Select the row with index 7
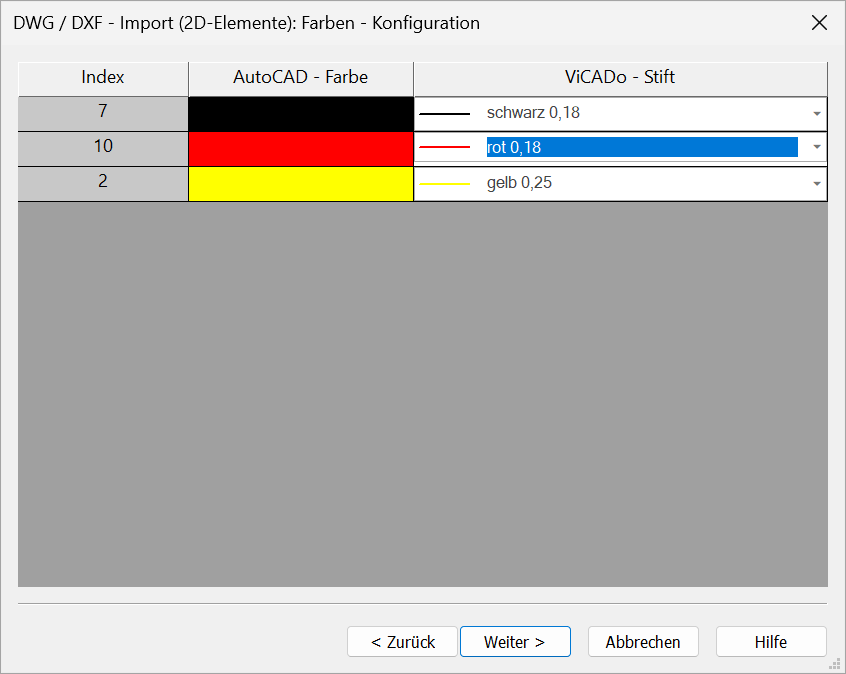Image resolution: width=846 pixels, height=674 pixels. 103,114
